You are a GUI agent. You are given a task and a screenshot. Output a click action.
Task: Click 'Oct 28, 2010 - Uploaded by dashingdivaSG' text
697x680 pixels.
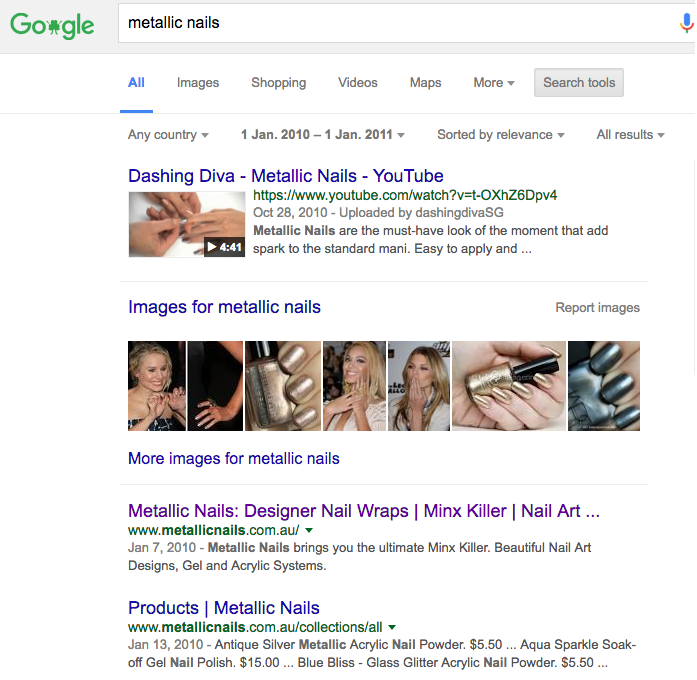(x=378, y=213)
